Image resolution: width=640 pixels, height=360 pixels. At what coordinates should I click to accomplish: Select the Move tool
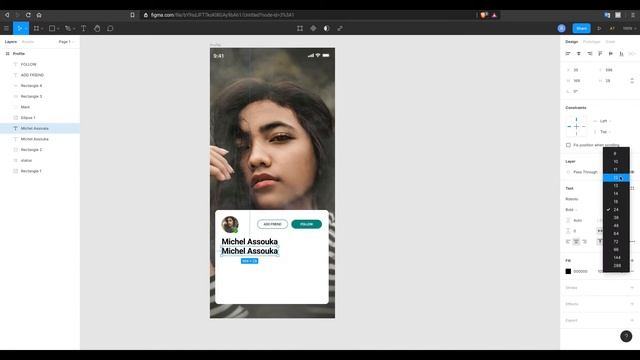coord(20,28)
